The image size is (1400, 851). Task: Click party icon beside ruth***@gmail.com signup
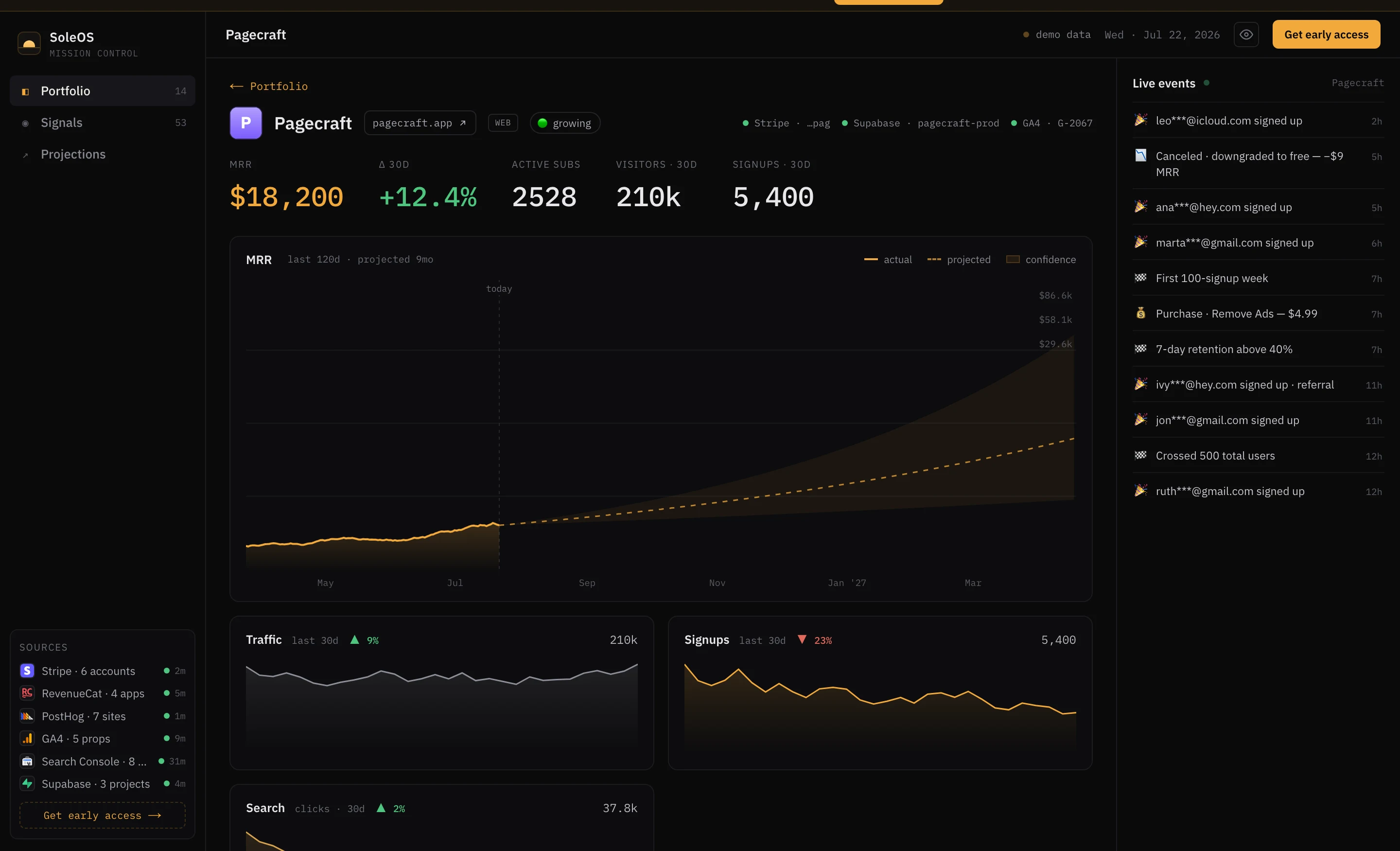coord(1140,491)
